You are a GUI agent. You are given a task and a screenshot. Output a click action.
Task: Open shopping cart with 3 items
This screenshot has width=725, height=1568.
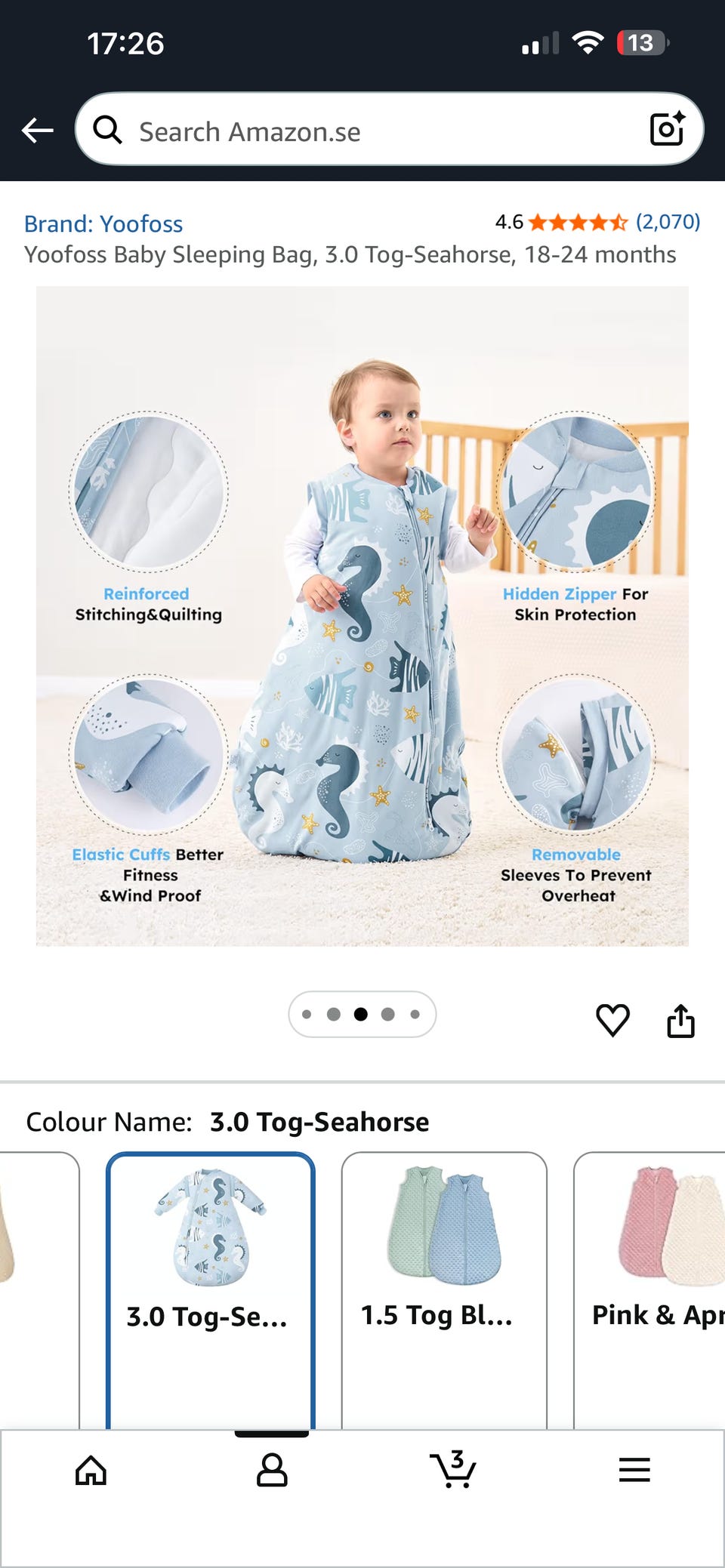click(453, 1468)
